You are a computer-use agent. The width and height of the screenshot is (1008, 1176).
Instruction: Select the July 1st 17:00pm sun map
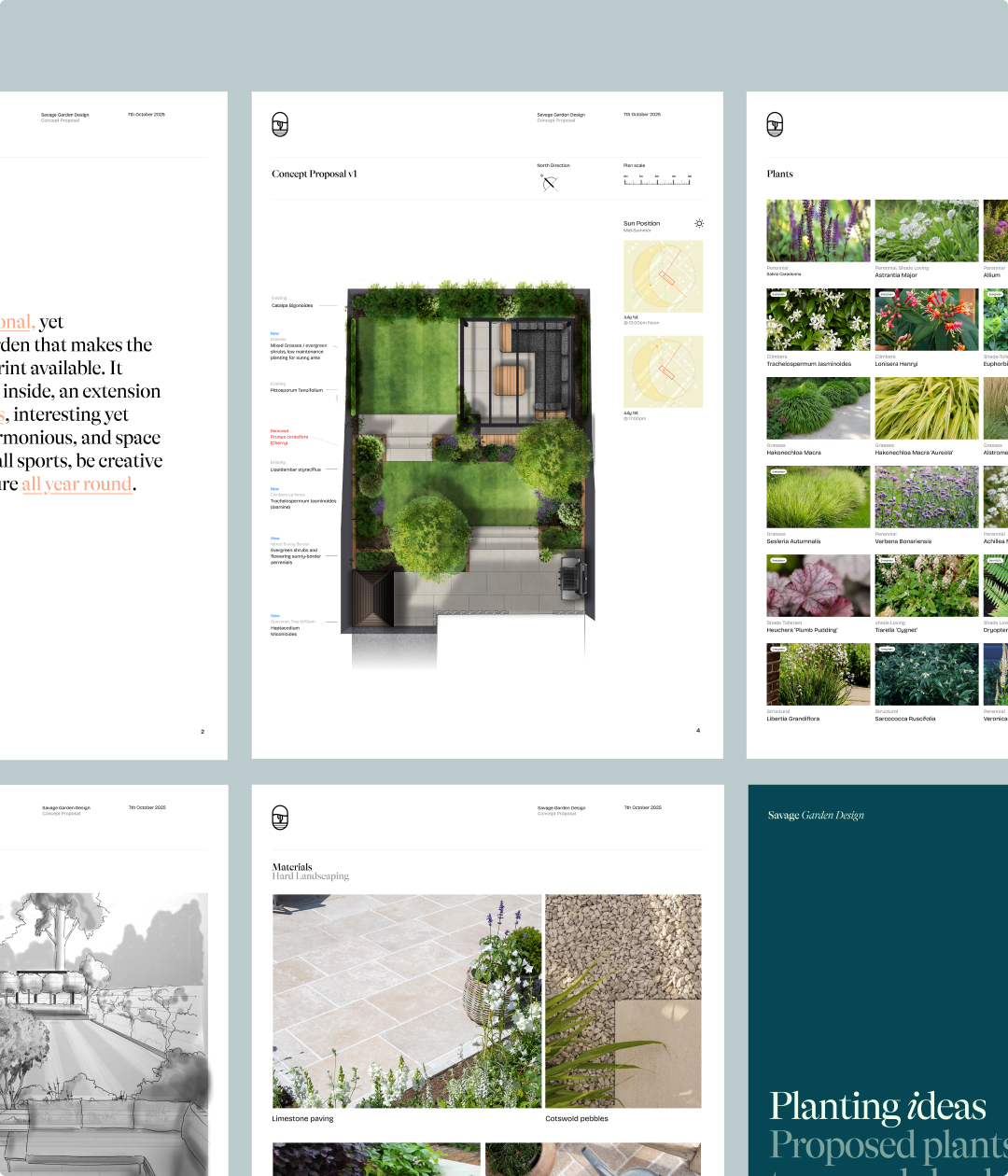click(x=663, y=371)
